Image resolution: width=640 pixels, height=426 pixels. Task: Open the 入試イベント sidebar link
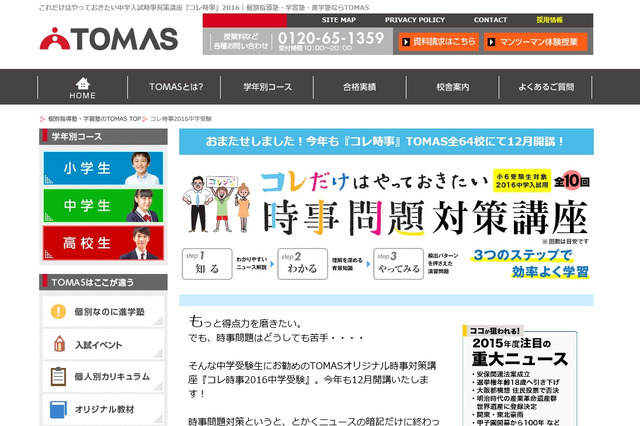click(x=103, y=344)
